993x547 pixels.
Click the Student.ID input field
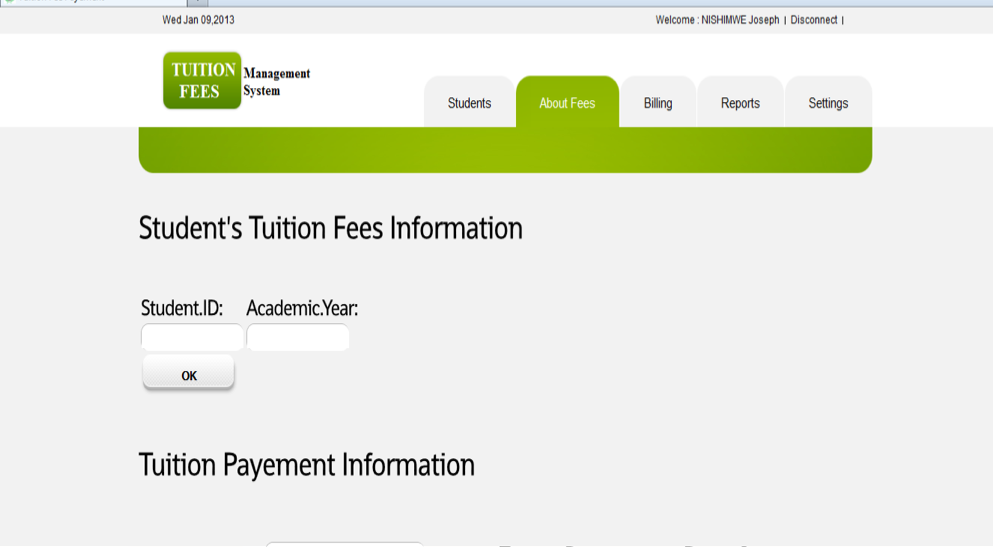[x=192, y=337]
